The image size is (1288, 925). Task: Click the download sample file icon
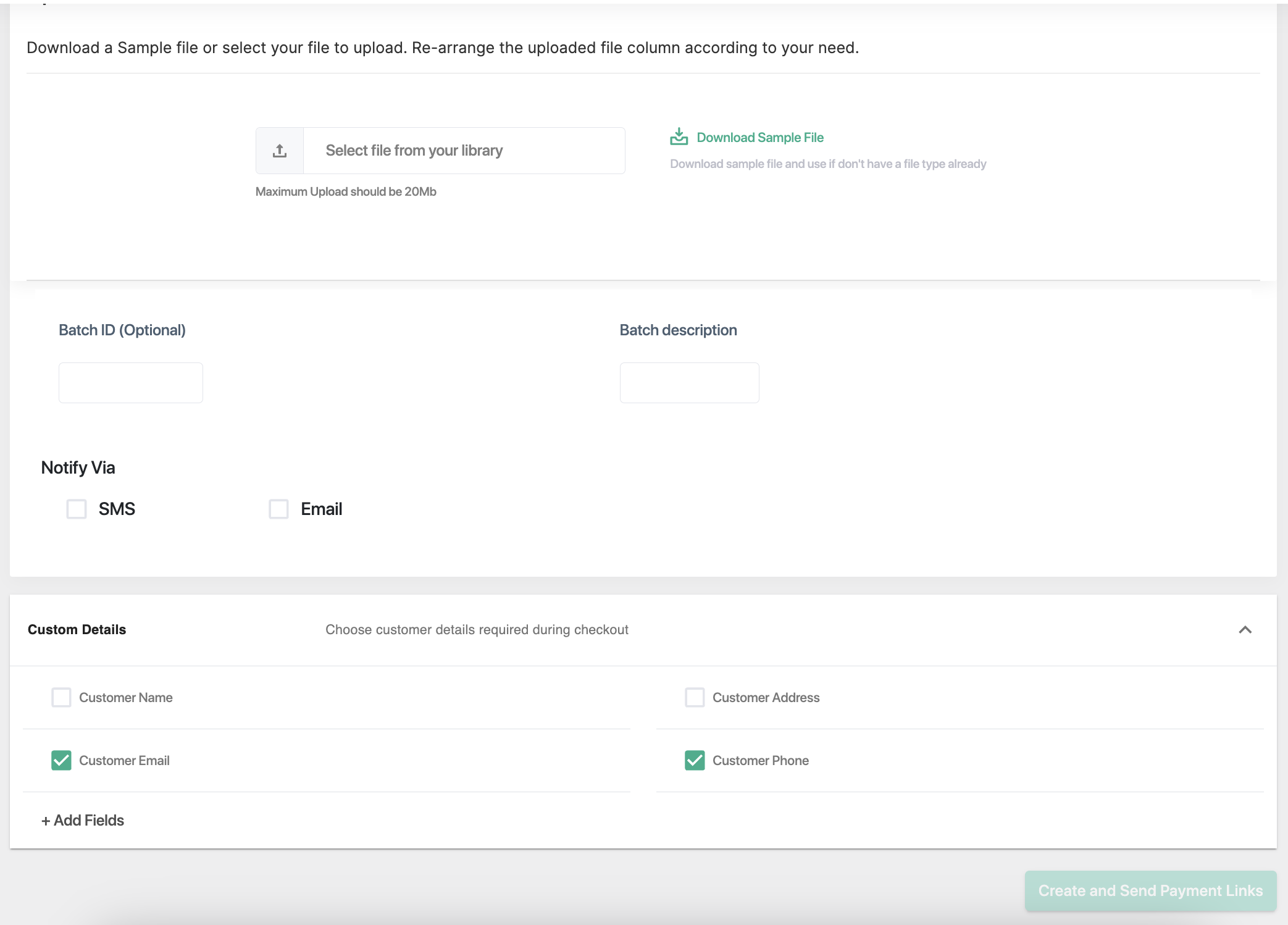tap(679, 137)
